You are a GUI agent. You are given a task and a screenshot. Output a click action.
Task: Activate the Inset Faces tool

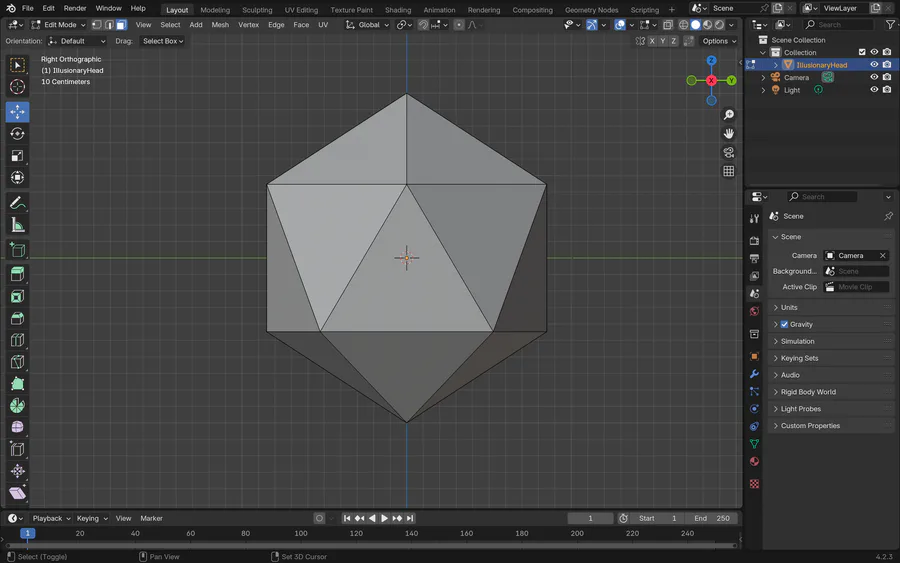pos(17,296)
